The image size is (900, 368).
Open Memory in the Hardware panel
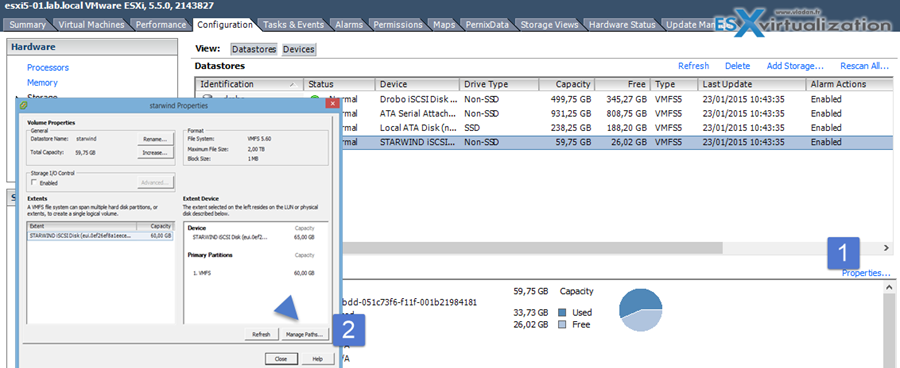point(42,83)
